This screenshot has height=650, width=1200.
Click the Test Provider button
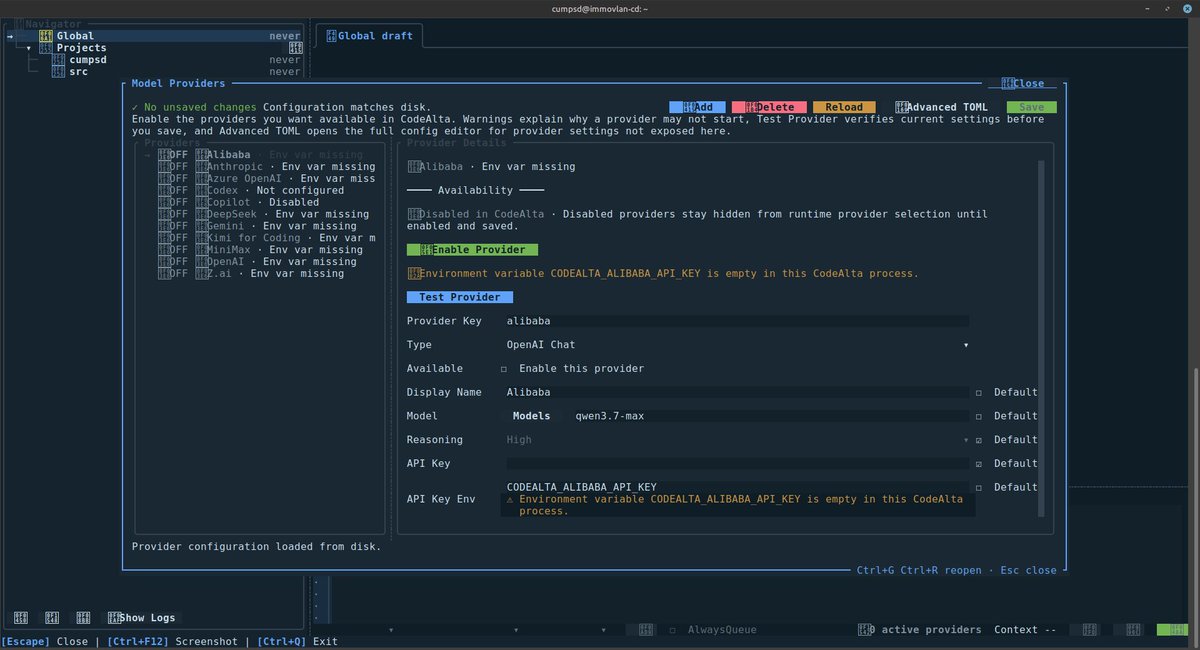[x=460, y=297]
